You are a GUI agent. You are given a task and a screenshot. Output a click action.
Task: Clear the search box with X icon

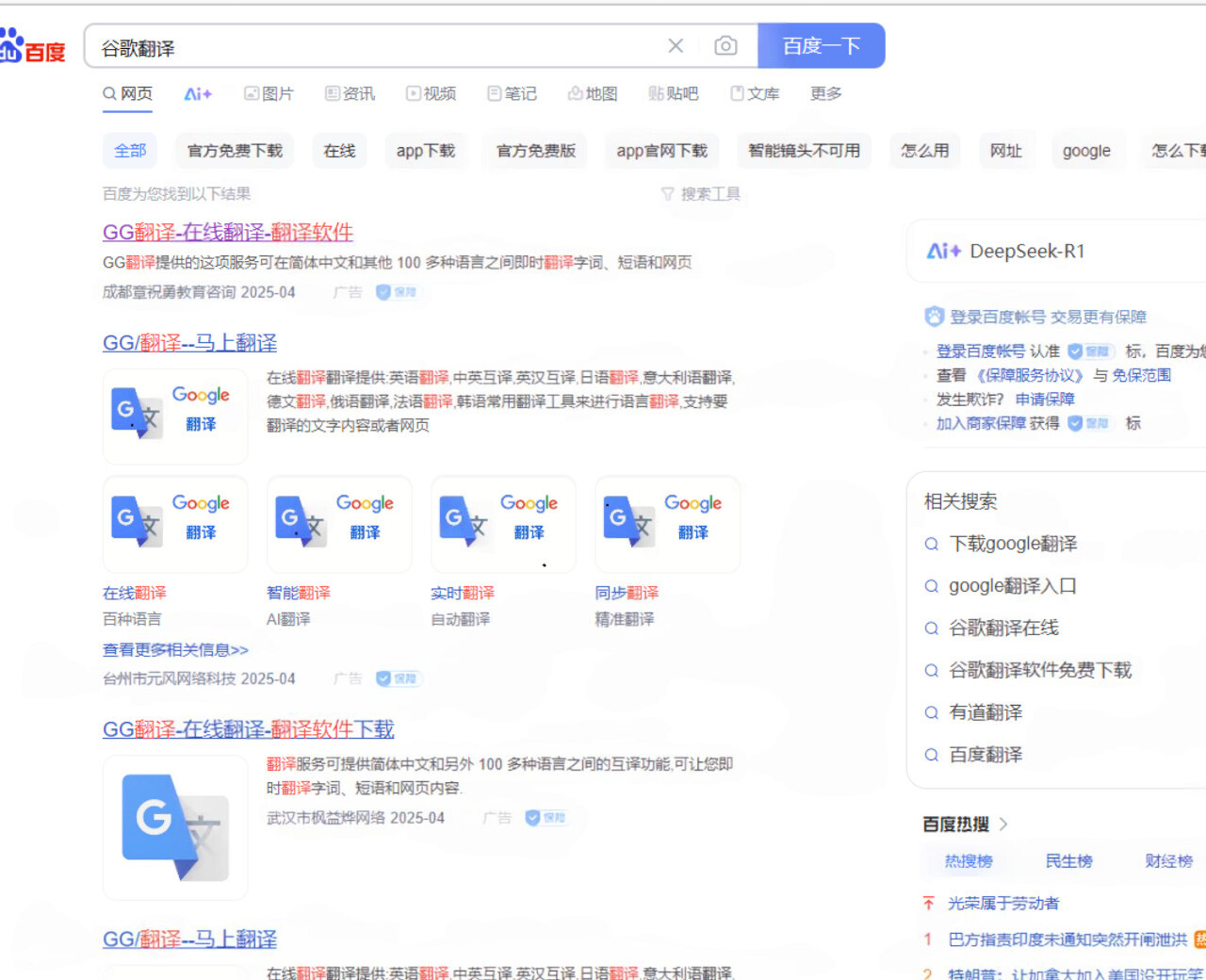[x=676, y=45]
